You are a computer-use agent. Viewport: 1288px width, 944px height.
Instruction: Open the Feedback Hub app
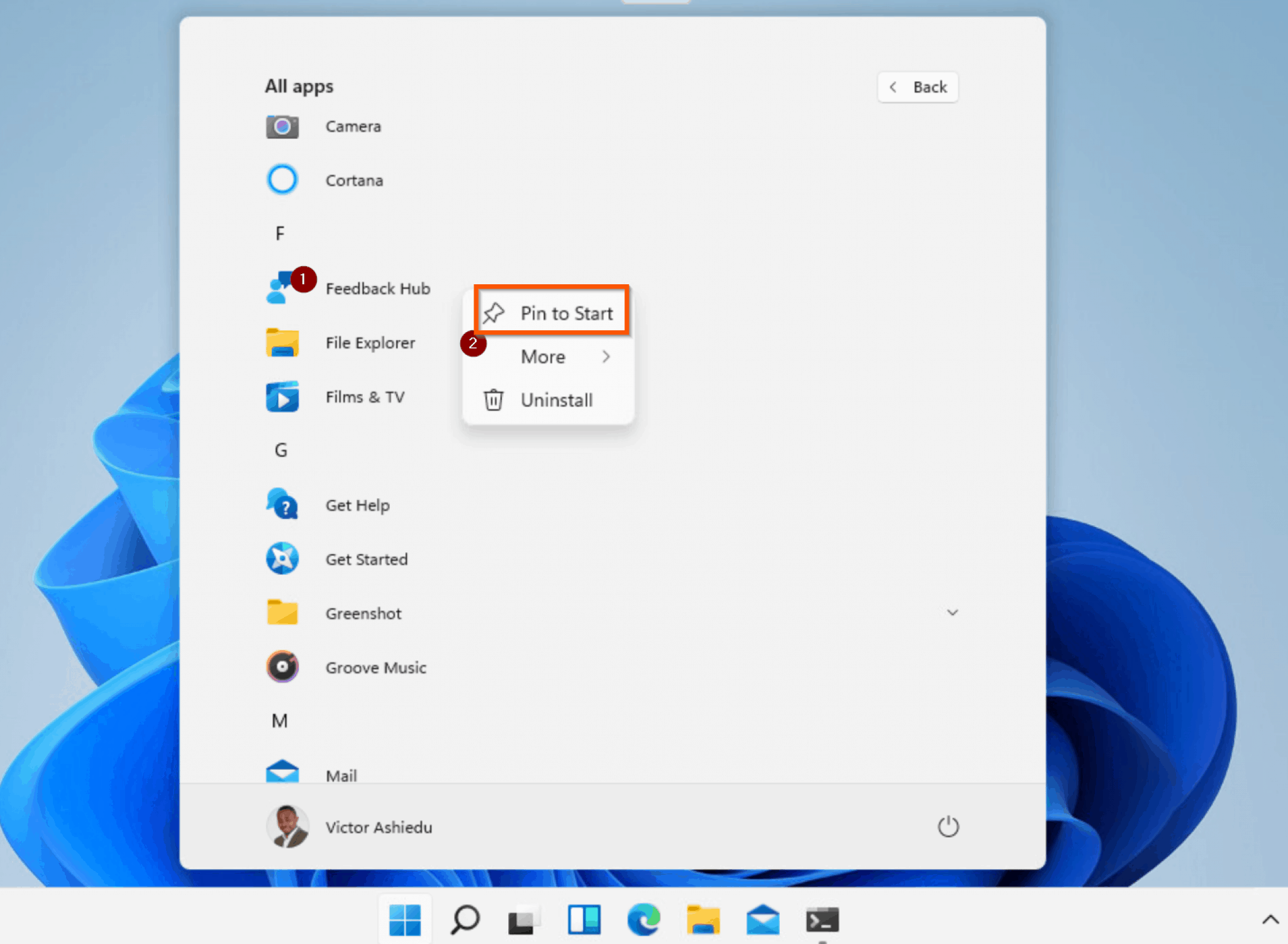pyautogui.click(x=377, y=289)
